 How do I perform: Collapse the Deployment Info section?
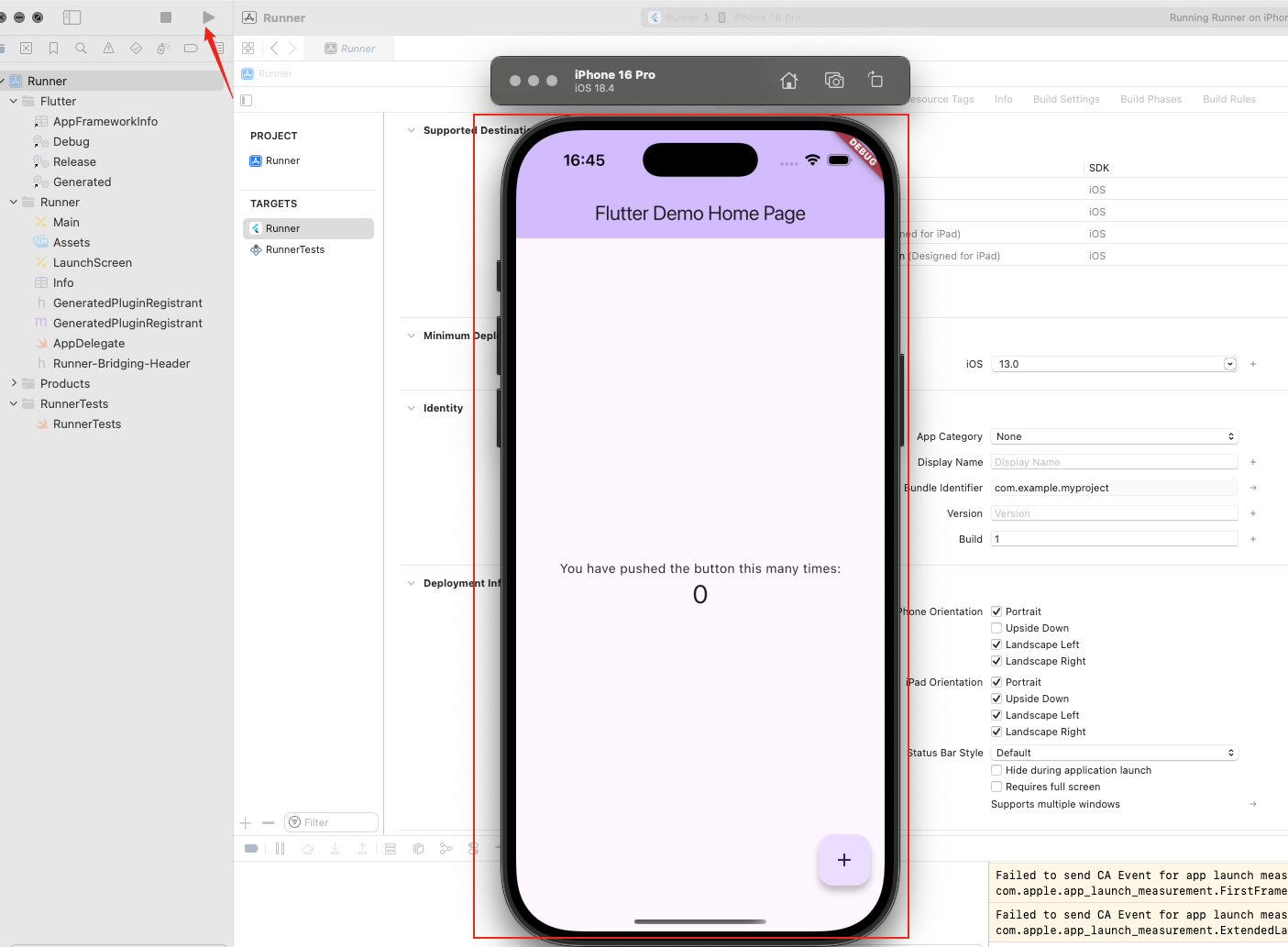click(x=411, y=583)
